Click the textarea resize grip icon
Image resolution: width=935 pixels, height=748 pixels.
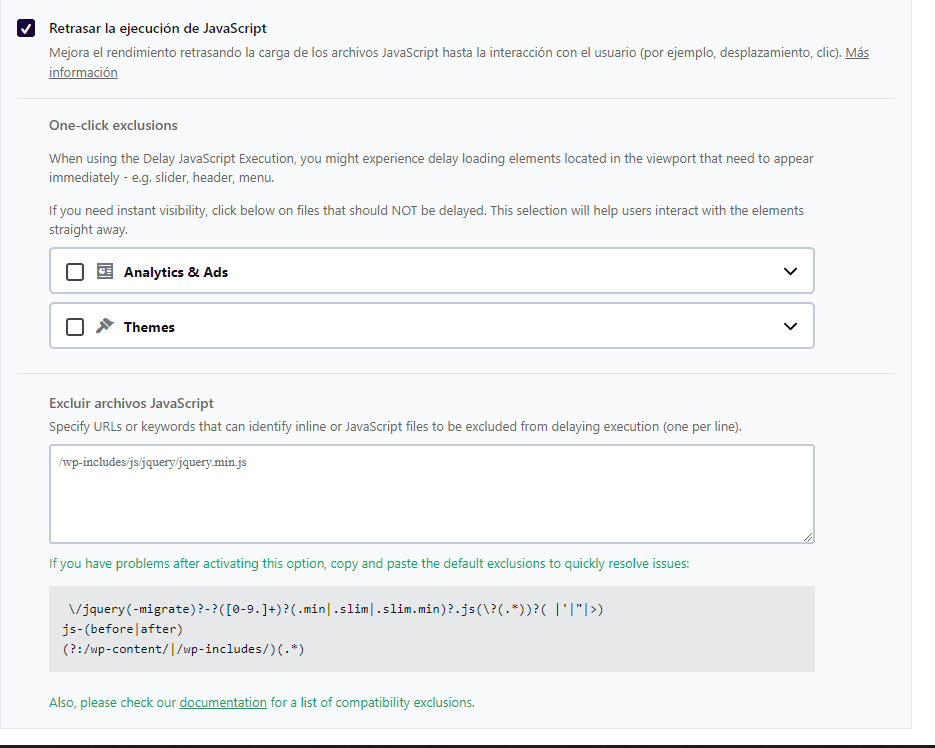807,537
